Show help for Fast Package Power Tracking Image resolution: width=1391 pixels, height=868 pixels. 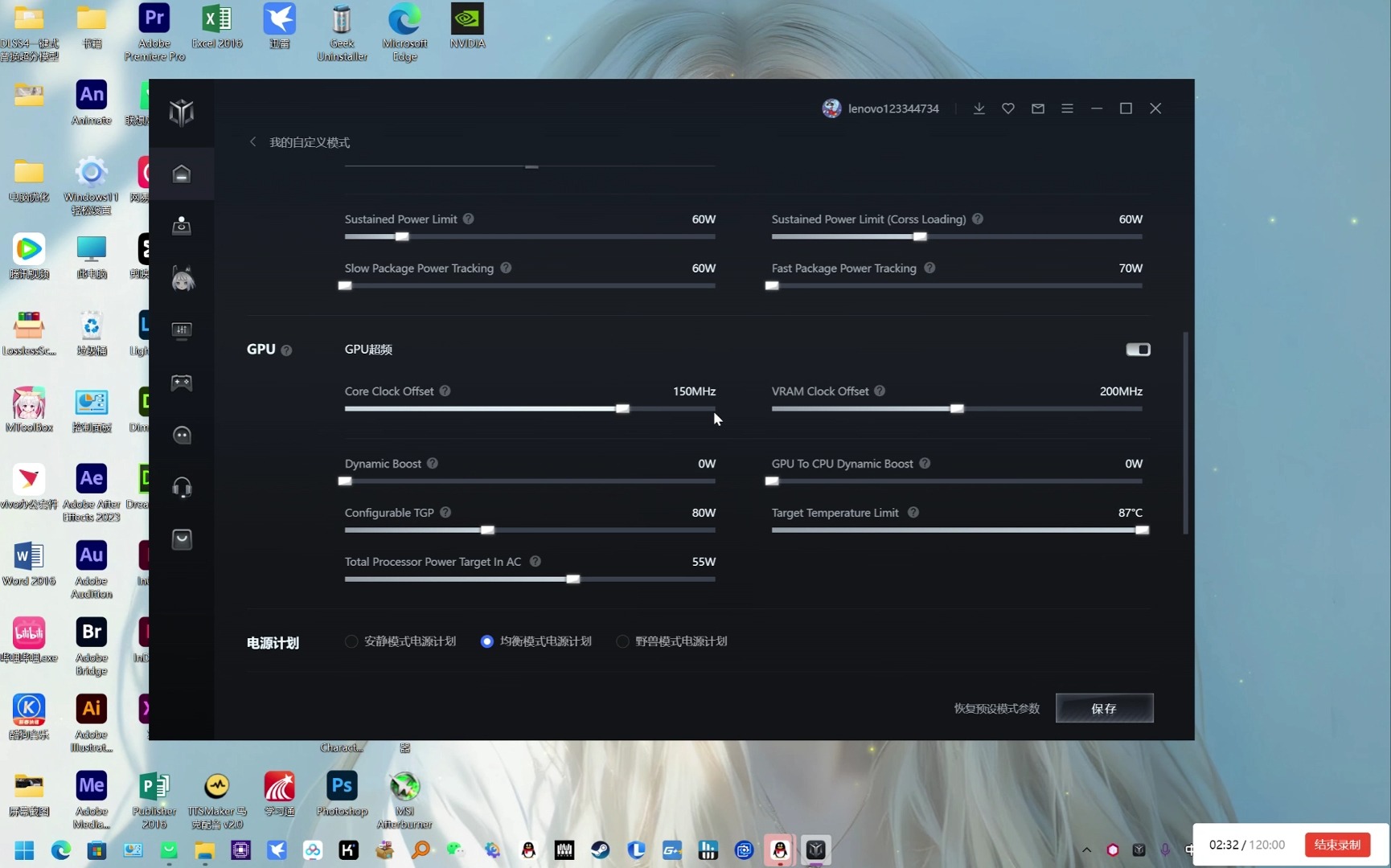(929, 268)
